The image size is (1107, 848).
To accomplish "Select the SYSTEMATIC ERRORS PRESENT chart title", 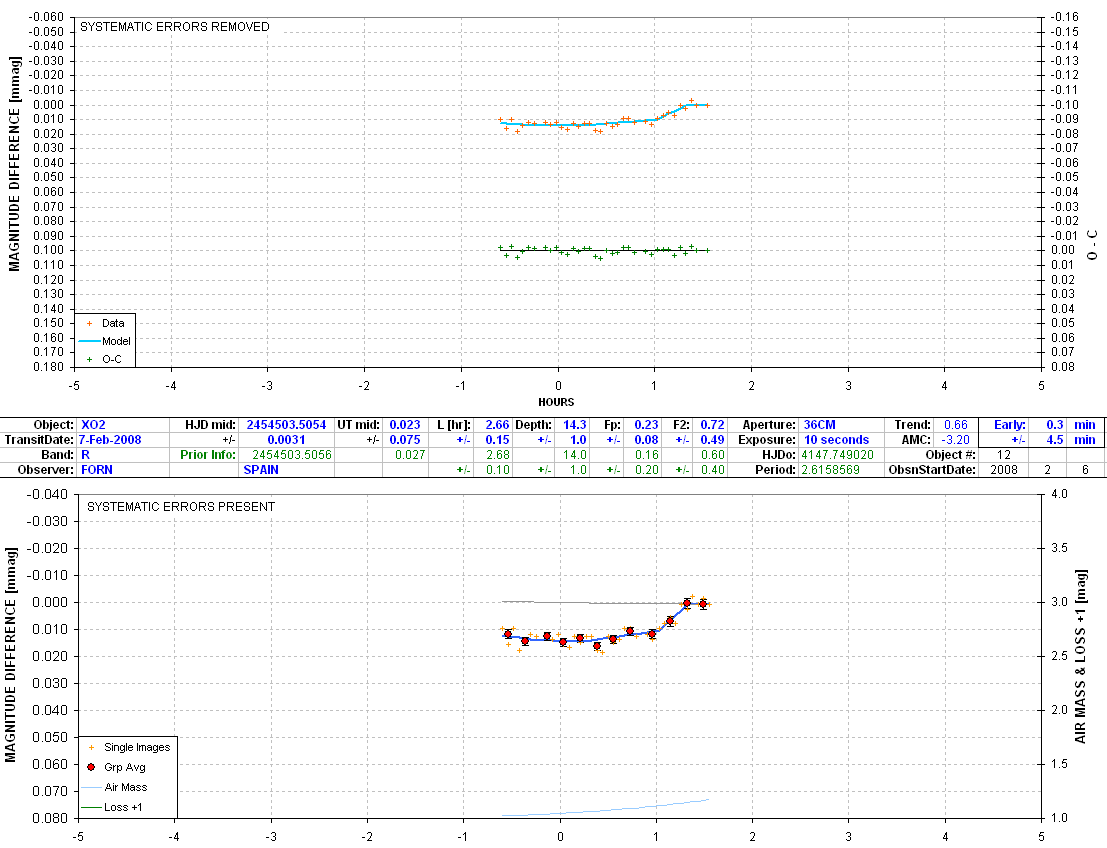I will 181,507.
